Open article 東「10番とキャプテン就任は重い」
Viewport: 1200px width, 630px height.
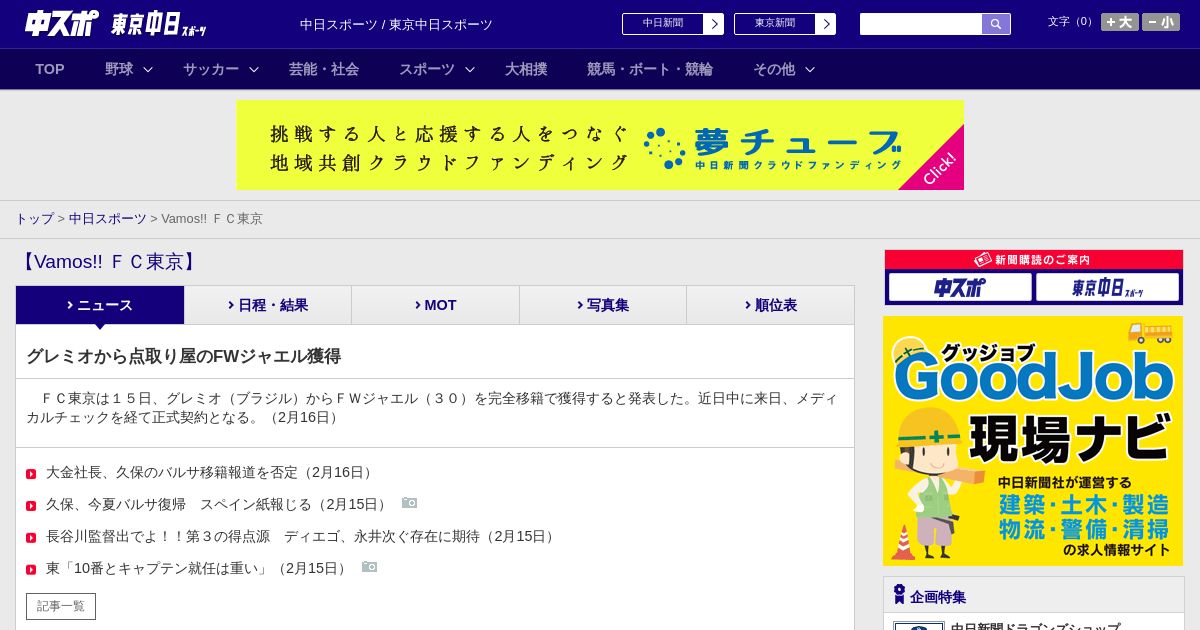[x=198, y=569]
